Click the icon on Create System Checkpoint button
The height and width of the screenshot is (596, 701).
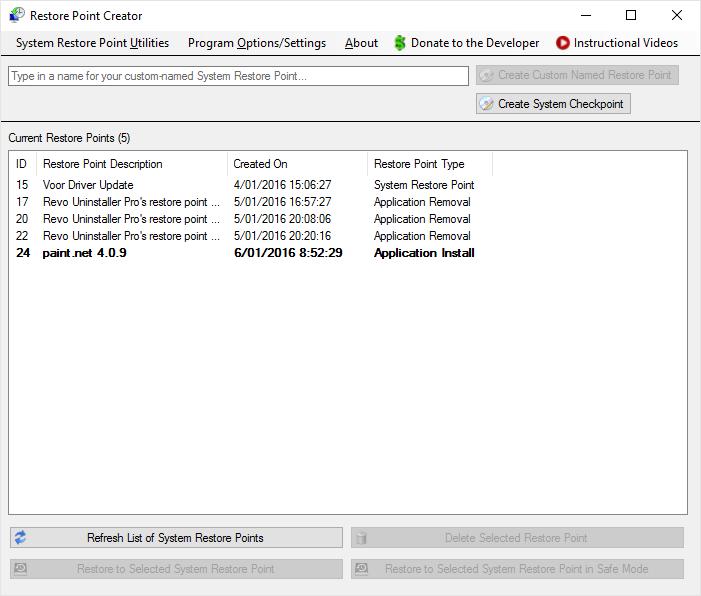click(x=487, y=104)
